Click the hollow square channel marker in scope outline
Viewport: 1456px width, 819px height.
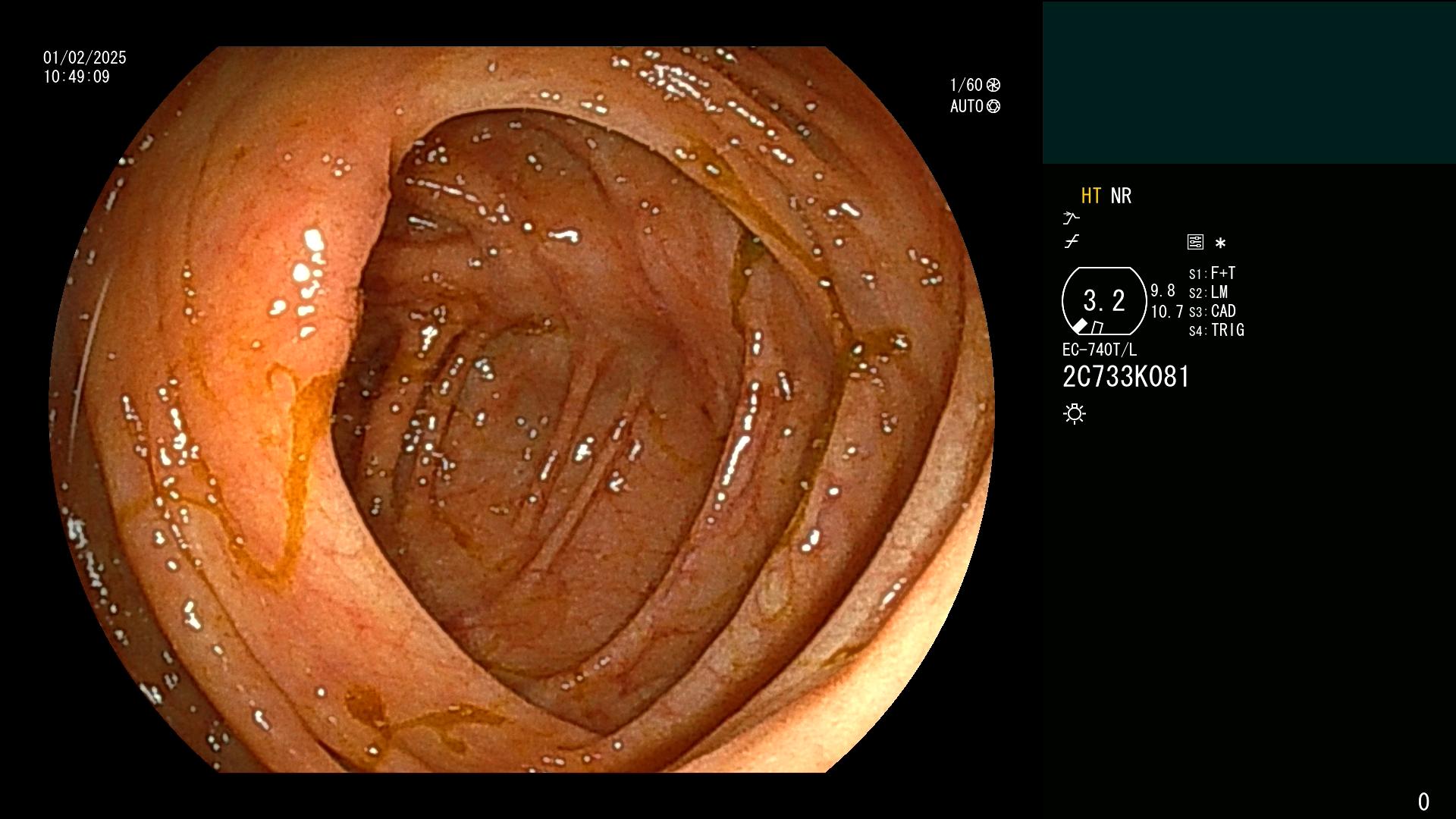(1097, 328)
